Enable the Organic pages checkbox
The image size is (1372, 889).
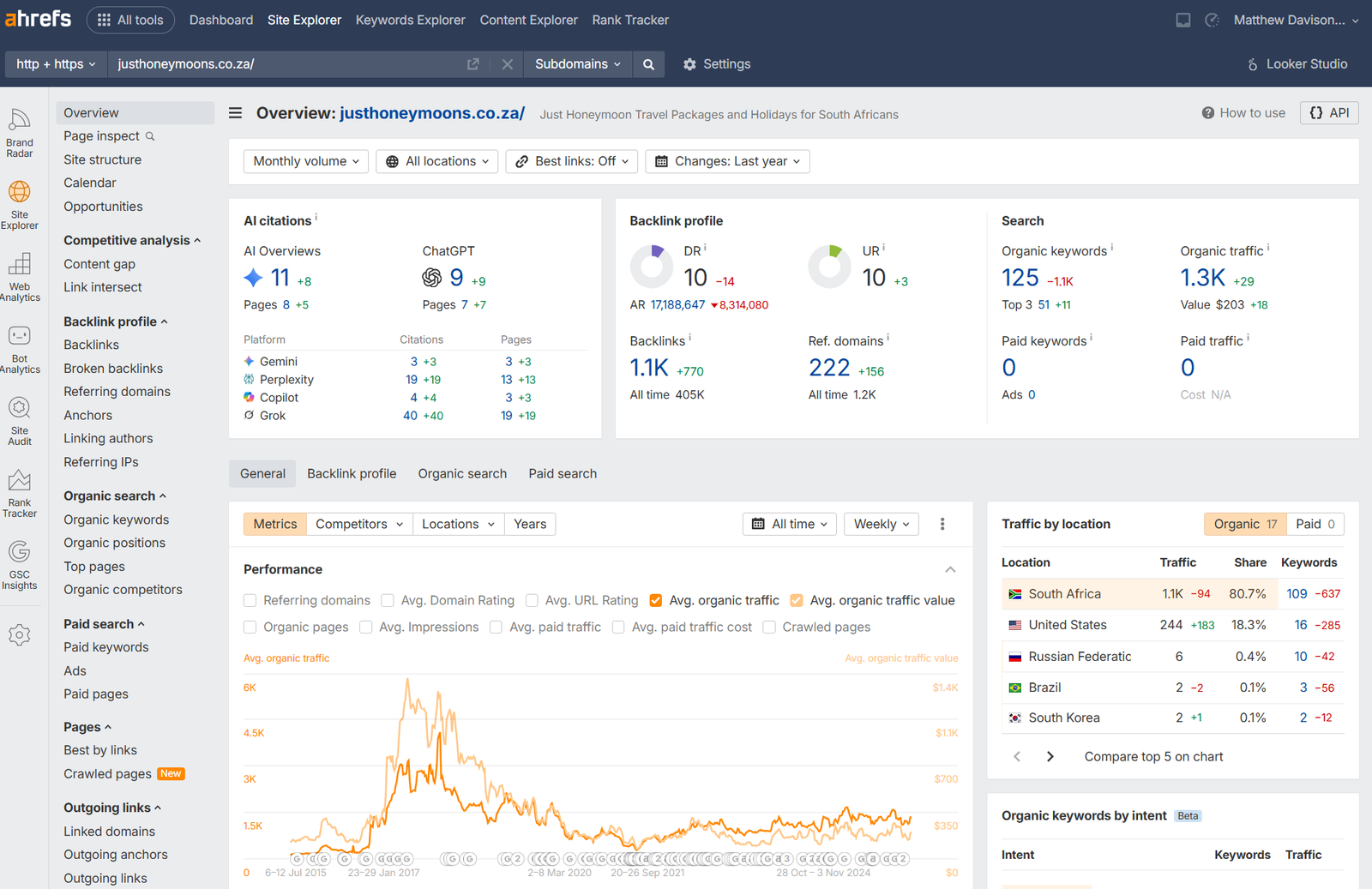point(250,628)
